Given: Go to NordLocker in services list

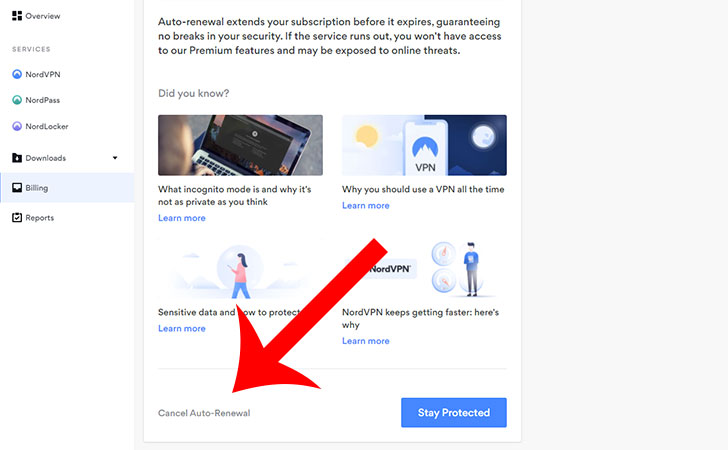Looking at the screenshot, I should tap(40, 126).
